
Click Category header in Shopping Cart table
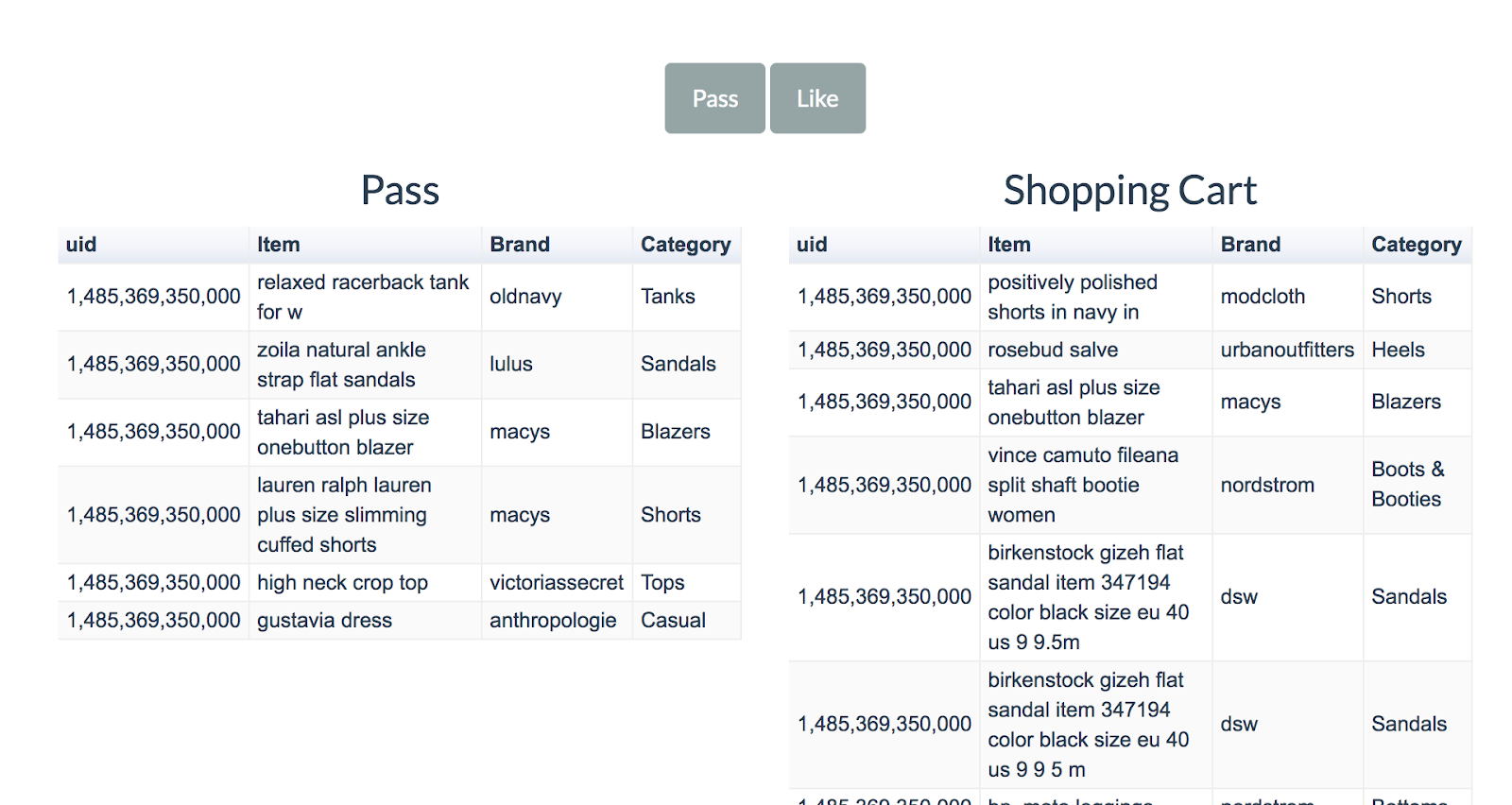click(1416, 245)
